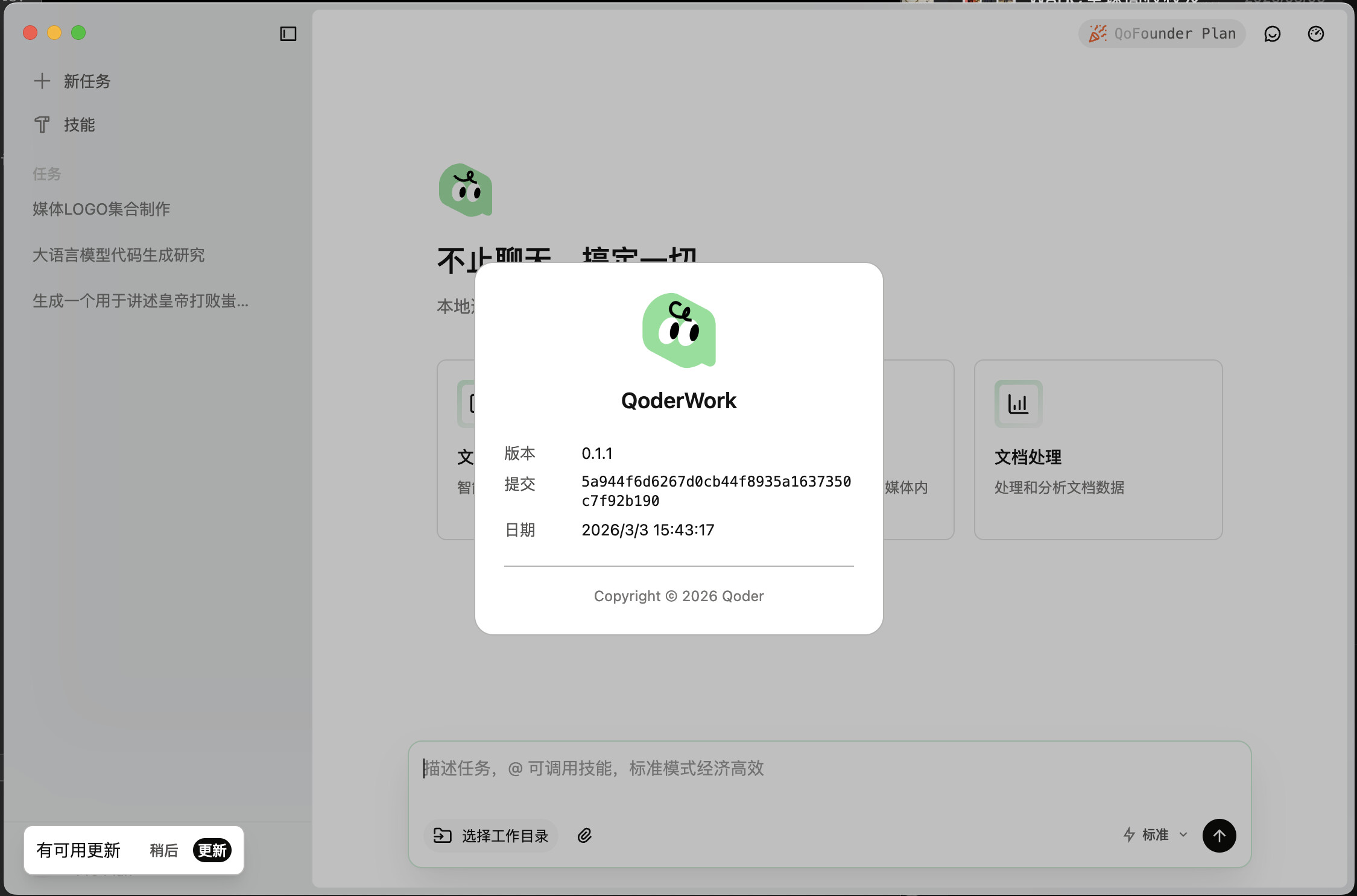Click the QoFounder Plan badge
This screenshot has height=896, width=1357.
(1162, 34)
